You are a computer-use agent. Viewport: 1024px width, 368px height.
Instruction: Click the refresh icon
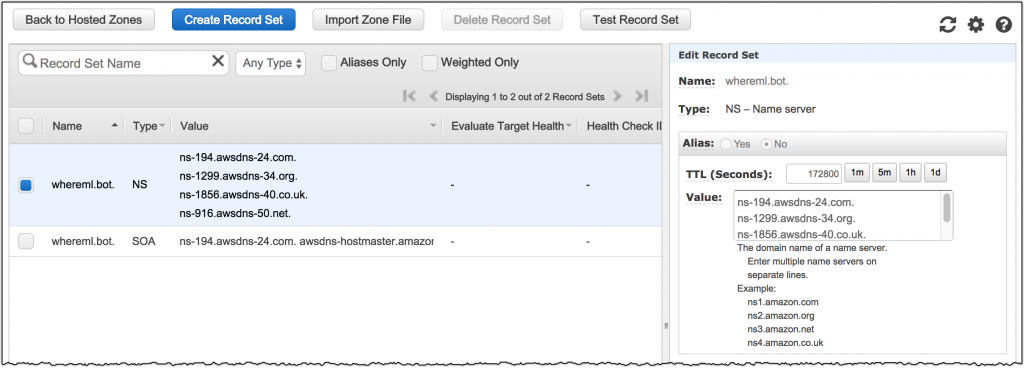click(x=947, y=25)
